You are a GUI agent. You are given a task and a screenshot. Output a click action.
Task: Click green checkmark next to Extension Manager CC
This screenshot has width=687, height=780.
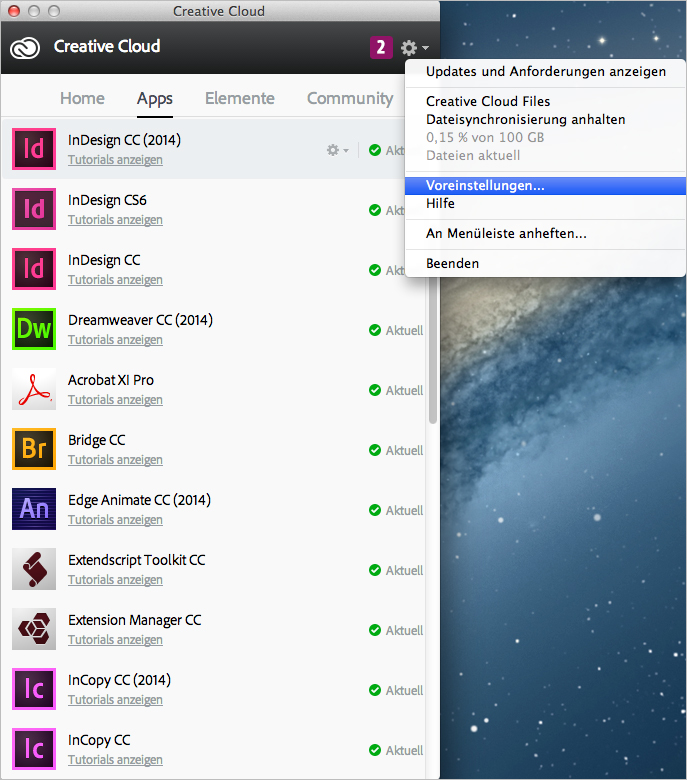(x=375, y=630)
